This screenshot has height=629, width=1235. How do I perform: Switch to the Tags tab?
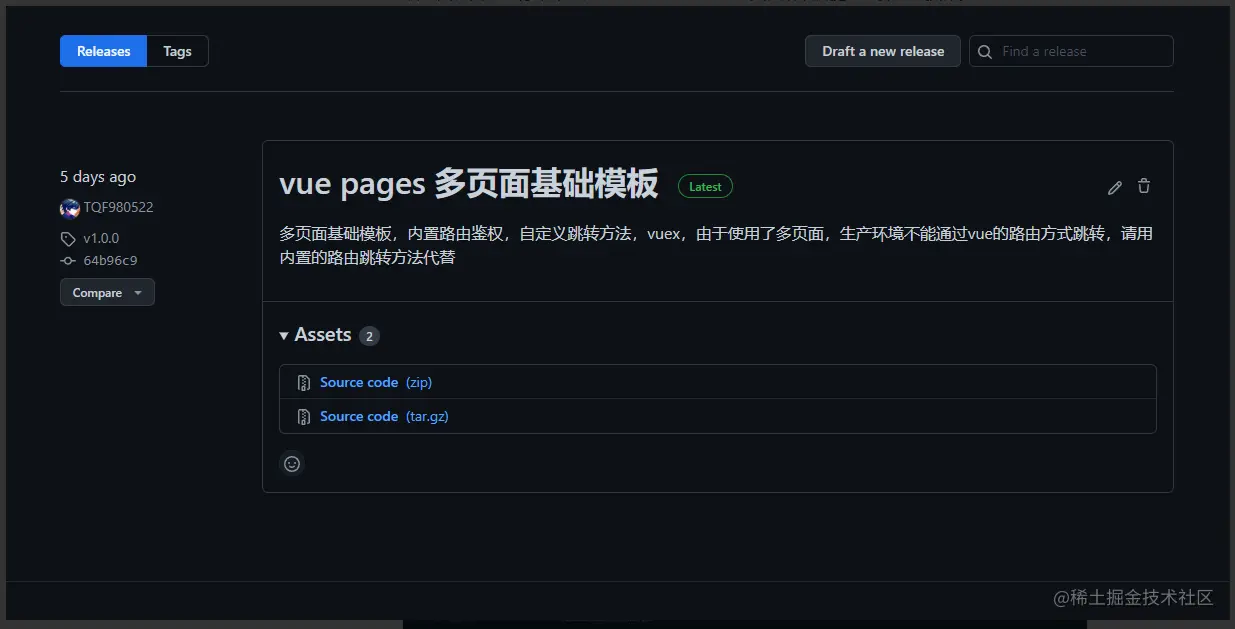coord(177,51)
